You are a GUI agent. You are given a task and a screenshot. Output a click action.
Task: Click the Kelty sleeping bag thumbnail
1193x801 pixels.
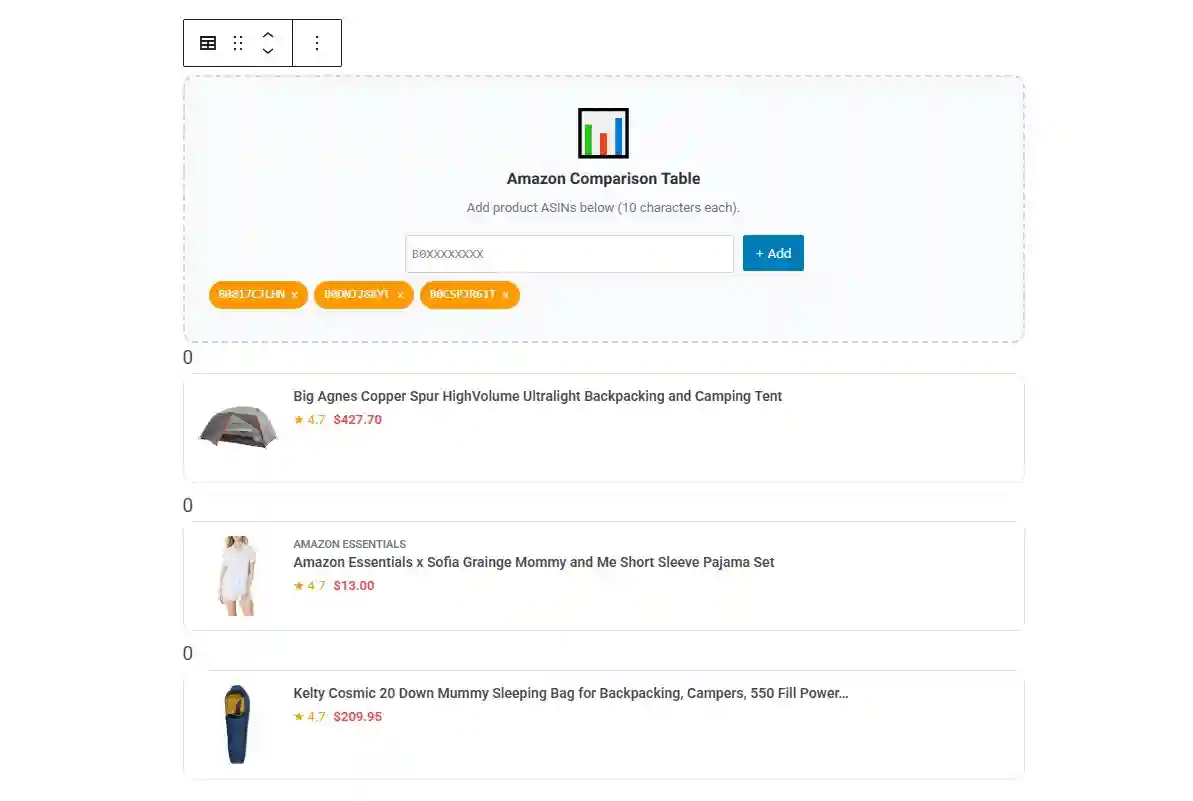click(237, 724)
